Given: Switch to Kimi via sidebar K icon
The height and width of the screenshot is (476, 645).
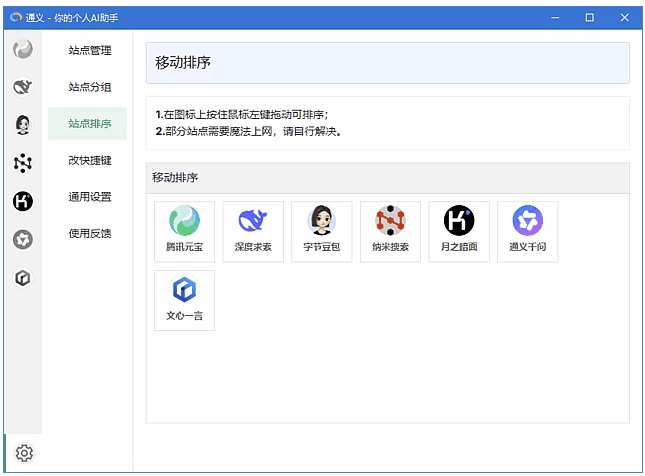Looking at the screenshot, I should tap(23, 201).
